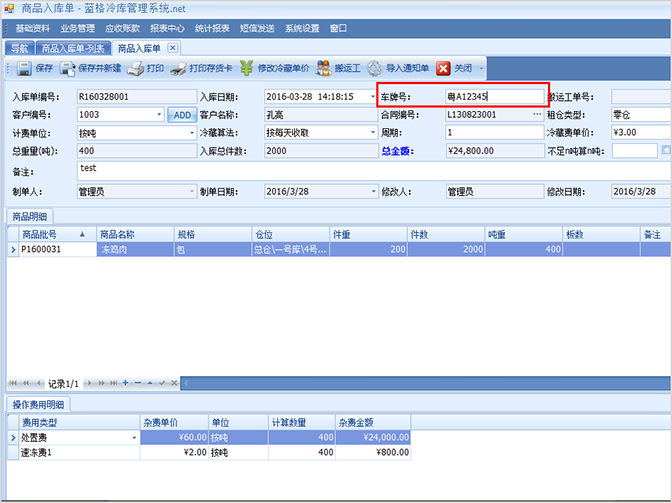Click the application icon in title bar
This screenshot has height=503, width=672.
(x=9, y=8)
